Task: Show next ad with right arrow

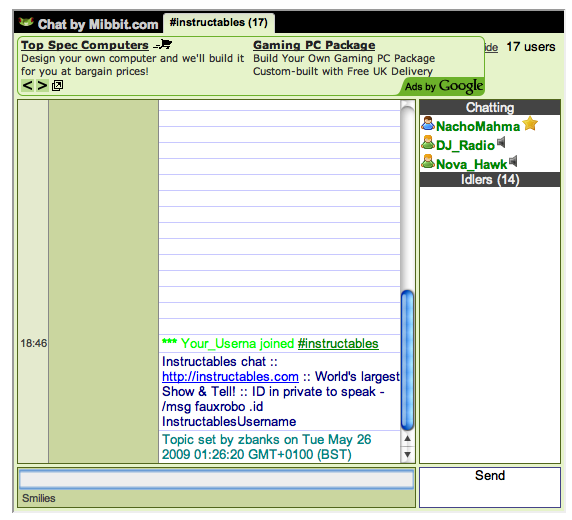Action: click(42, 85)
